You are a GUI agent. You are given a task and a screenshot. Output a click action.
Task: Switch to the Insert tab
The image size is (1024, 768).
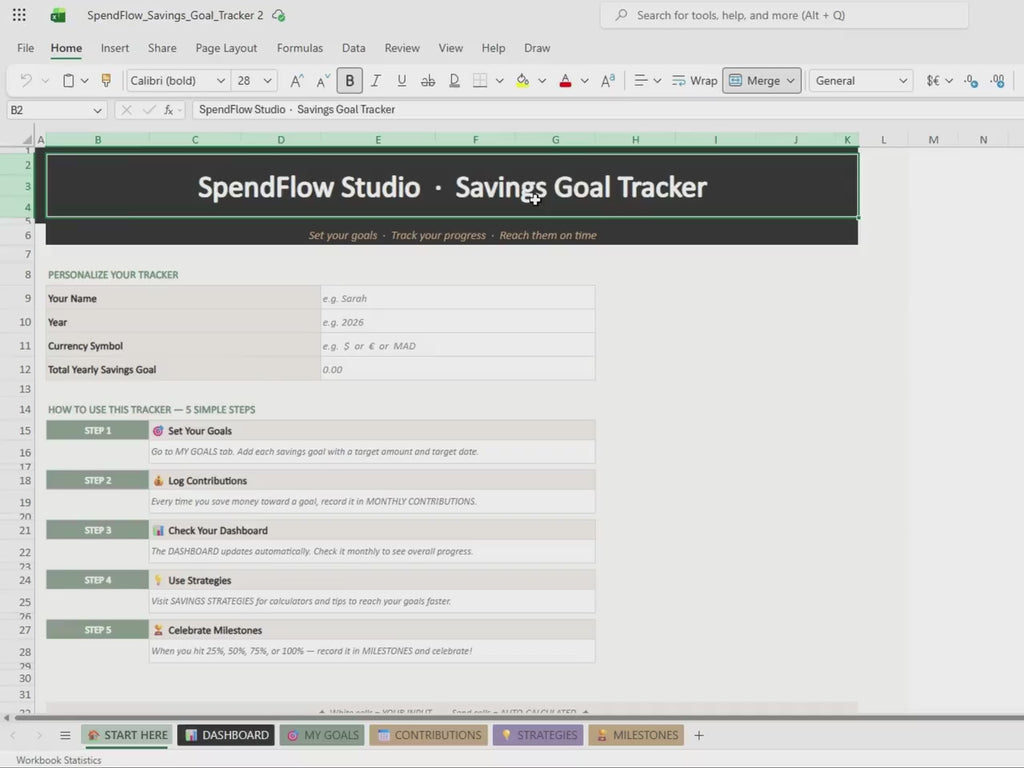(x=115, y=48)
